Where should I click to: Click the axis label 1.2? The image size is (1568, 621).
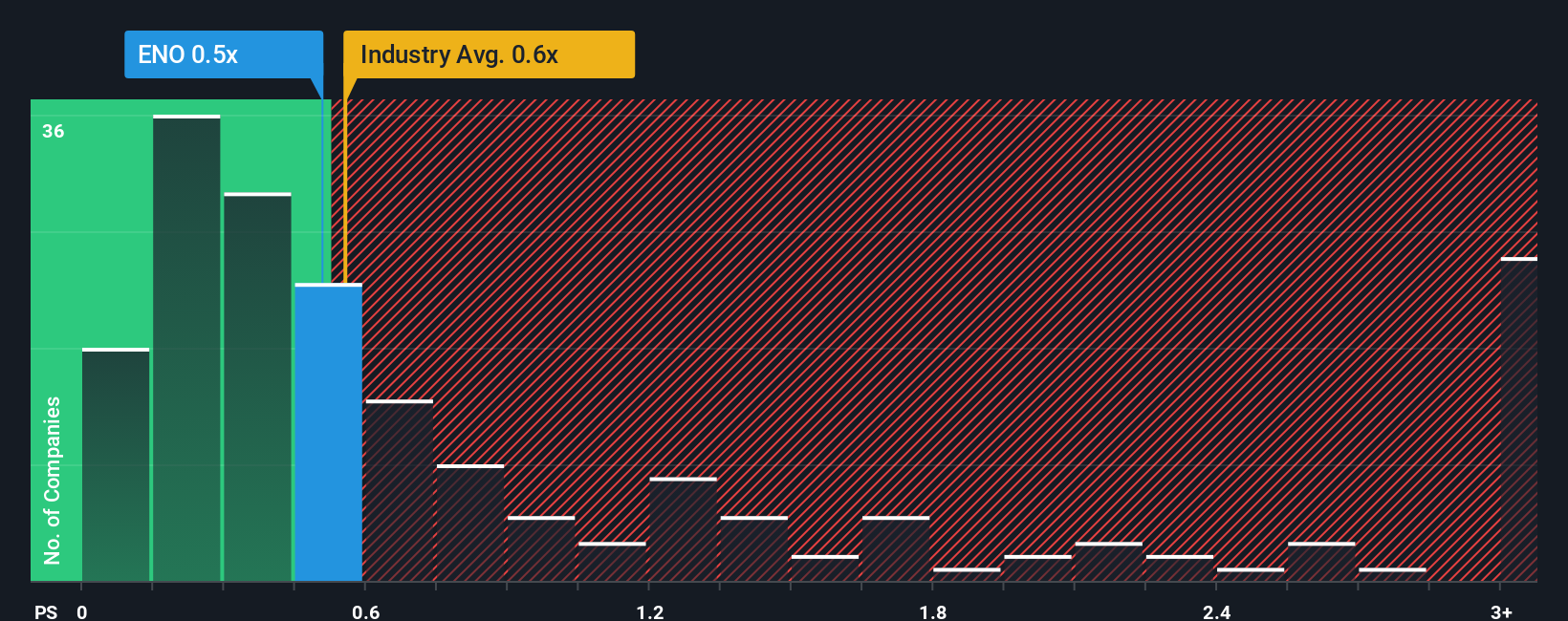click(650, 611)
